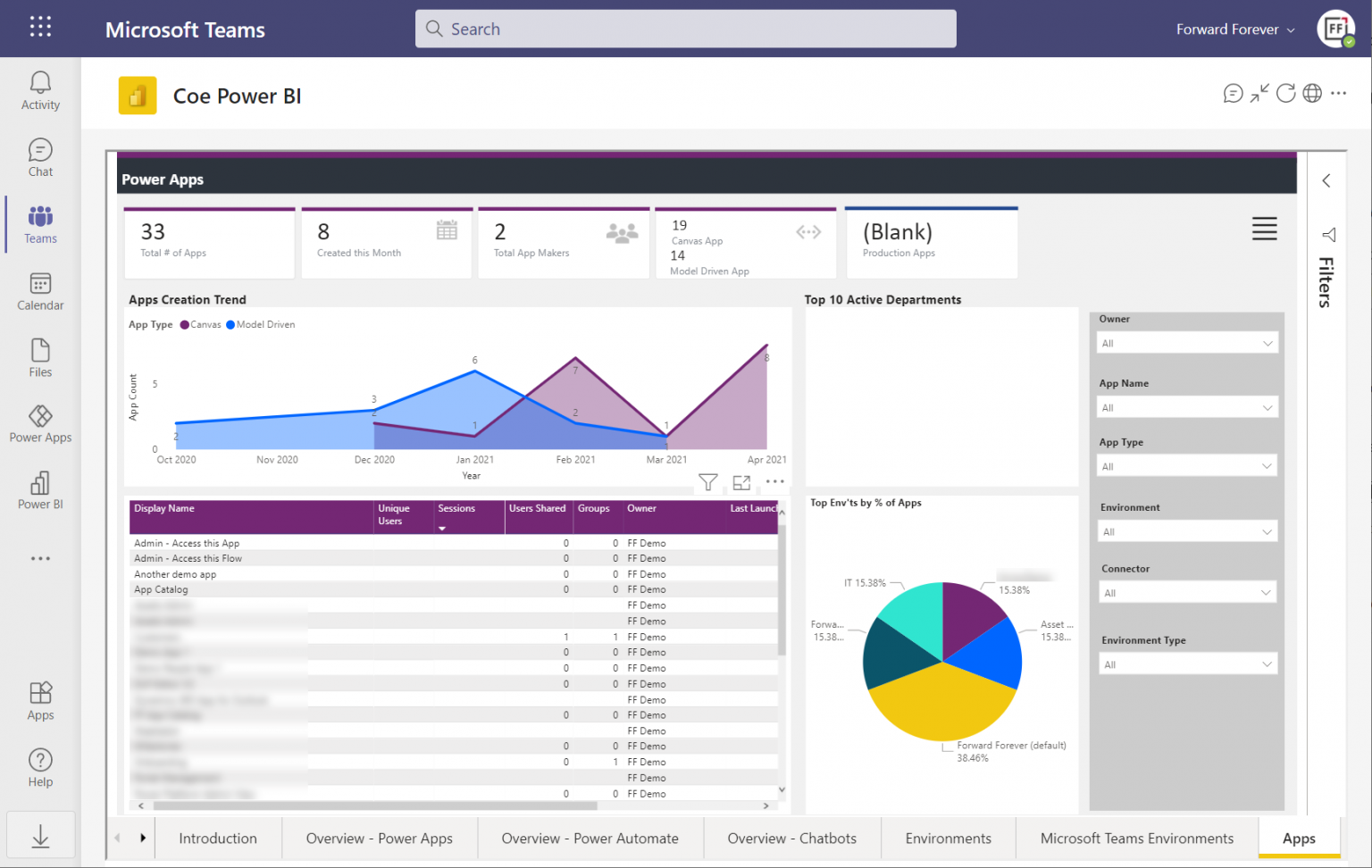Open the Activity bell icon
Image resolution: width=1372 pixels, height=868 pixels.
coord(40,91)
